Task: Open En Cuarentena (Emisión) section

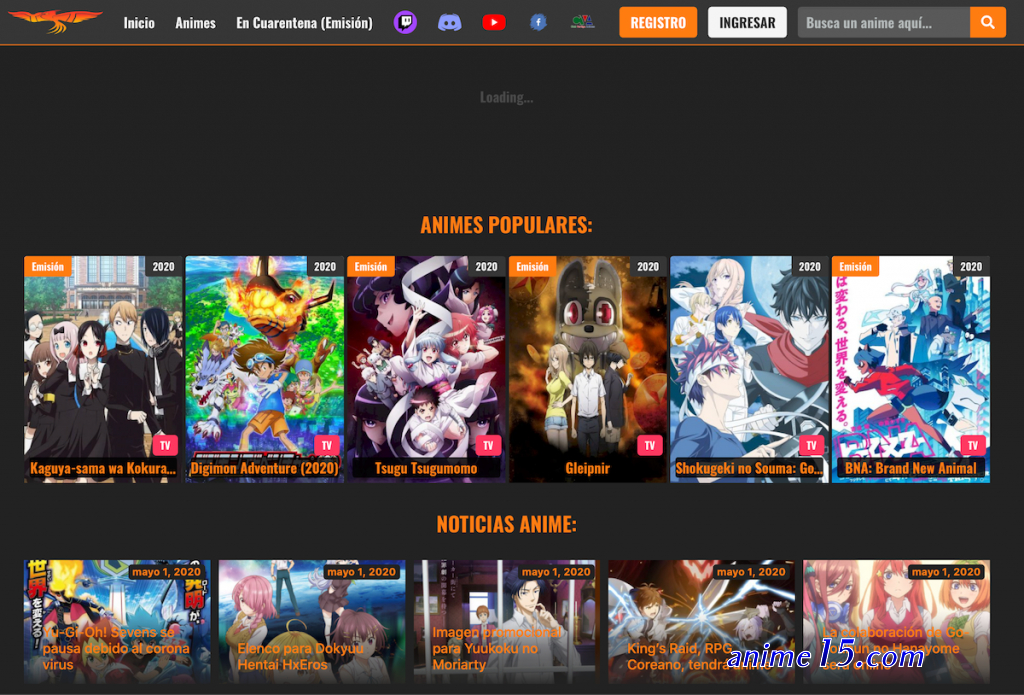Action: [x=304, y=23]
